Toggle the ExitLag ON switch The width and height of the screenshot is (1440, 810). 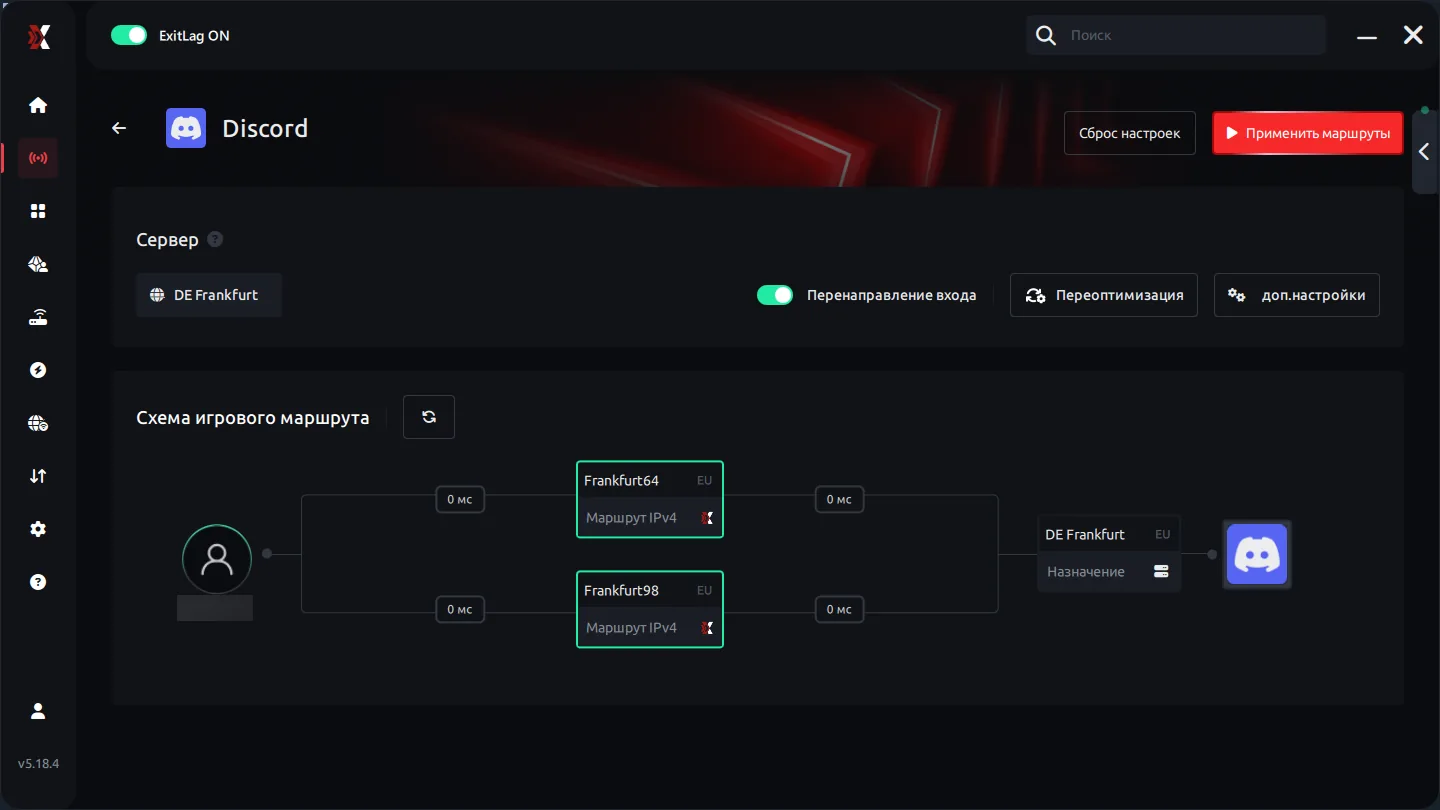[x=128, y=35]
